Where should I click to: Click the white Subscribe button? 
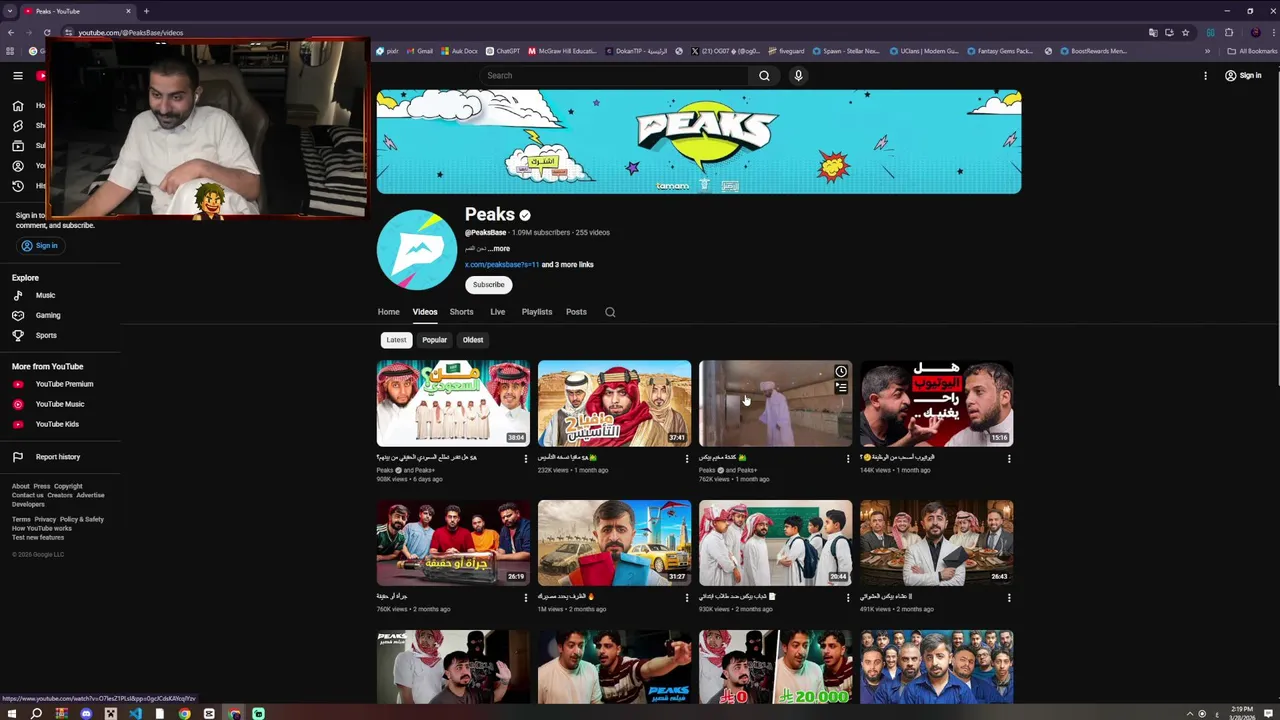click(x=489, y=285)
